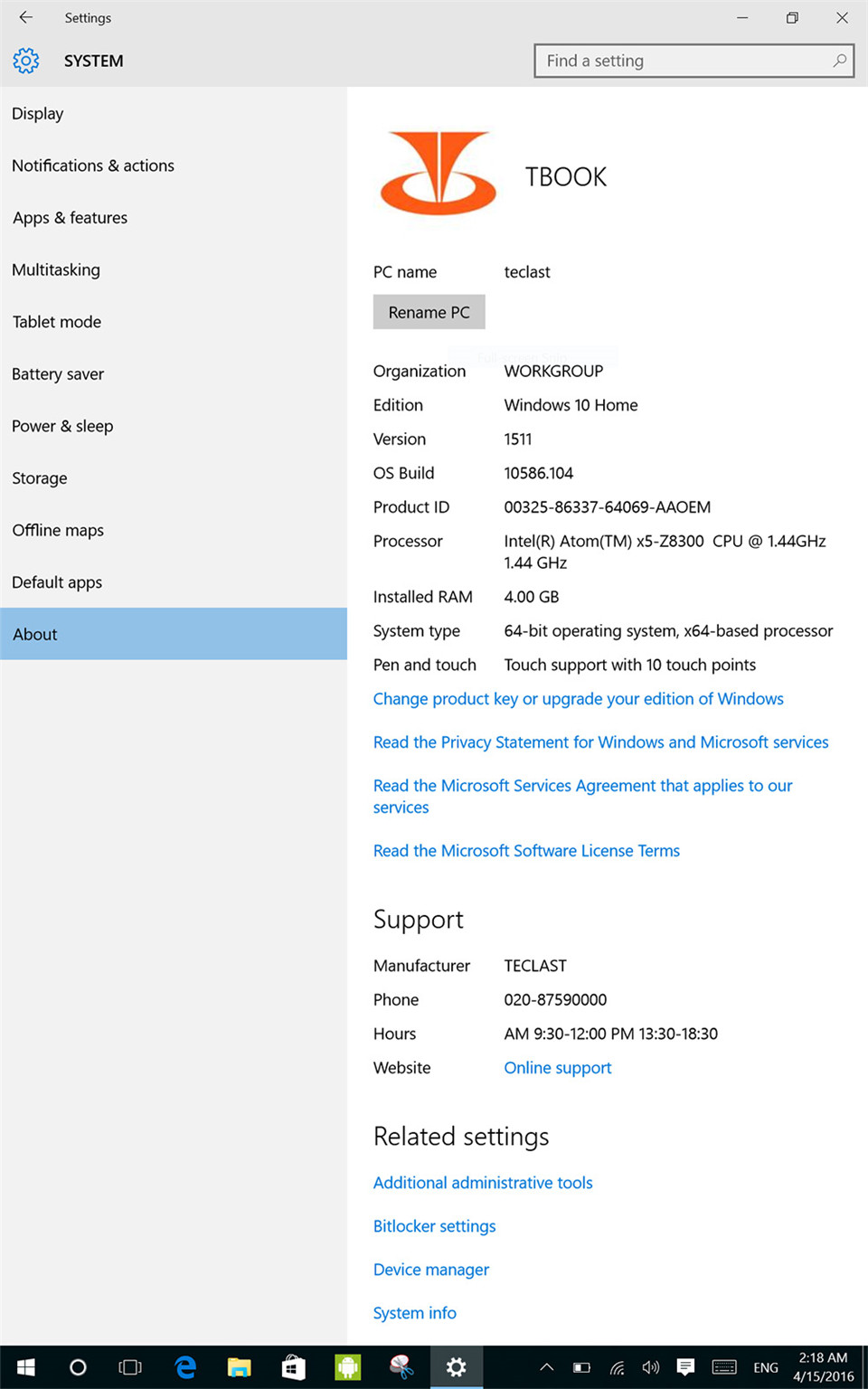
Task: Launch Device manager link
Action: tap(431, 1270)
